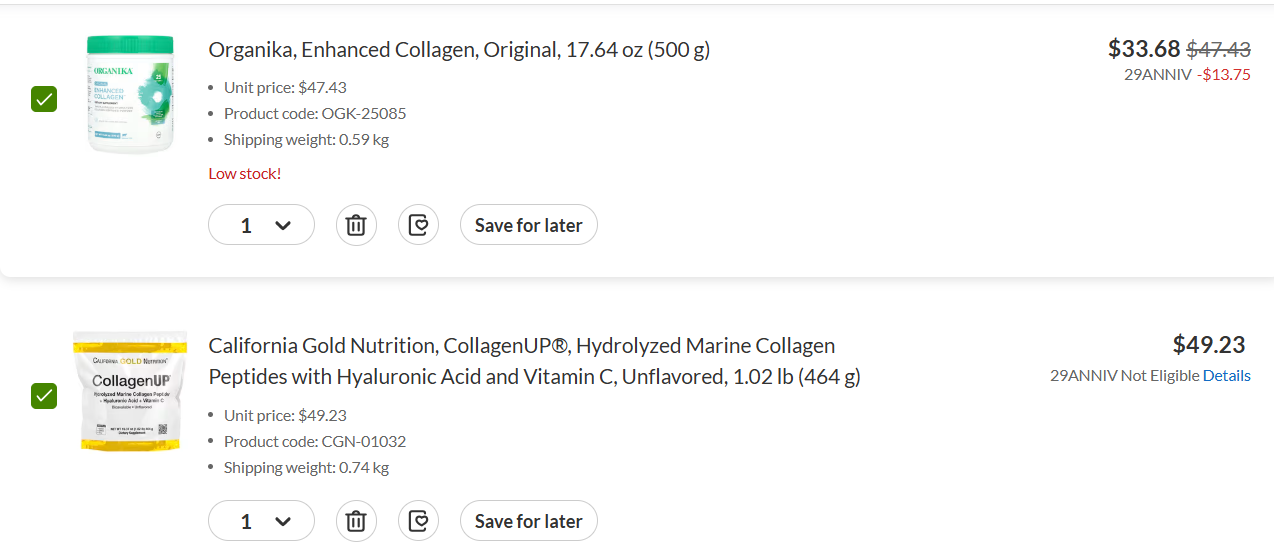Click the Product code OGK-25085 text
The width and height of the screenshot is (1274, 544).
315,113
